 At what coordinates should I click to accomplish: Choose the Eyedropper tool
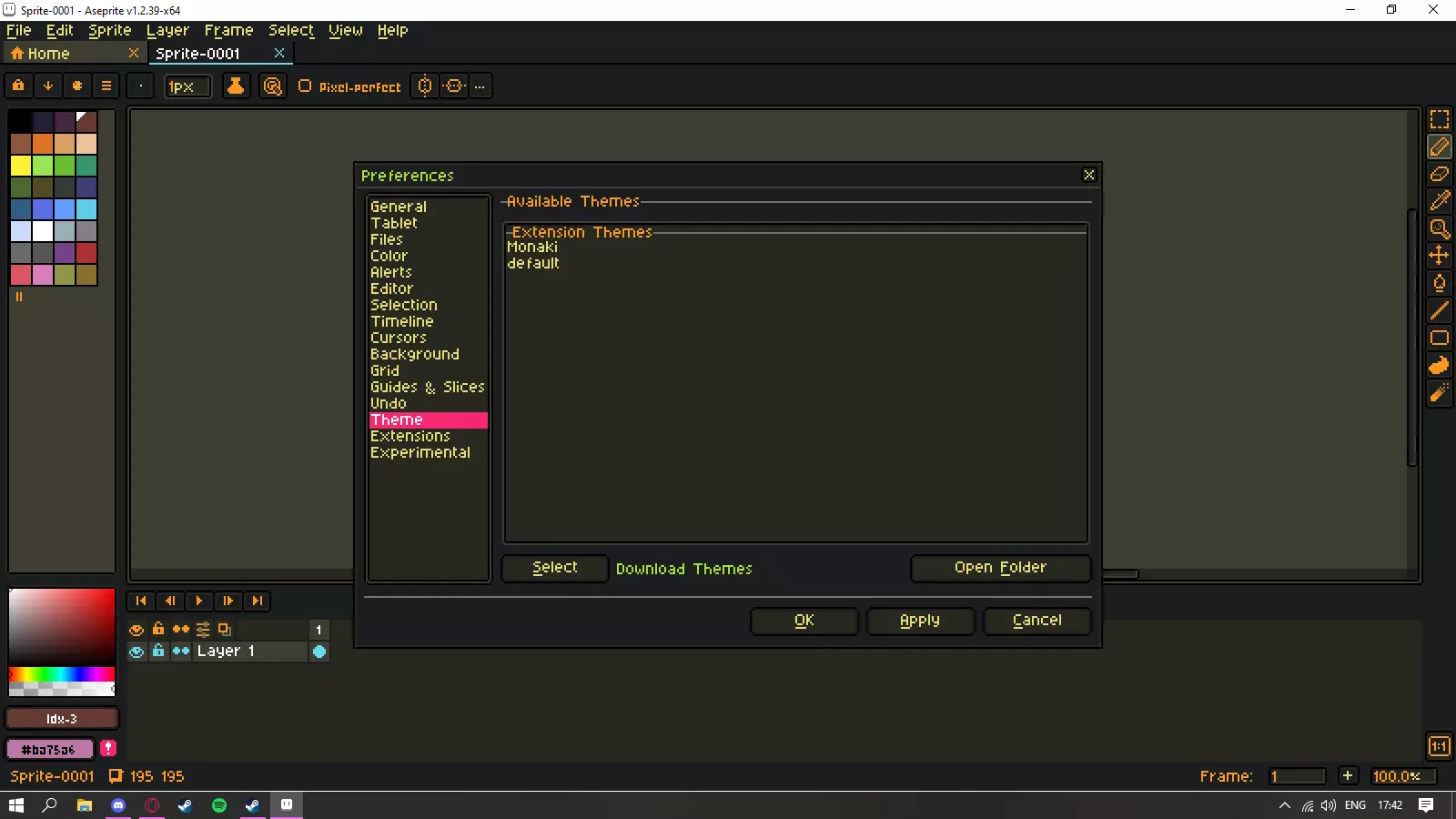tap(1439, 201)
